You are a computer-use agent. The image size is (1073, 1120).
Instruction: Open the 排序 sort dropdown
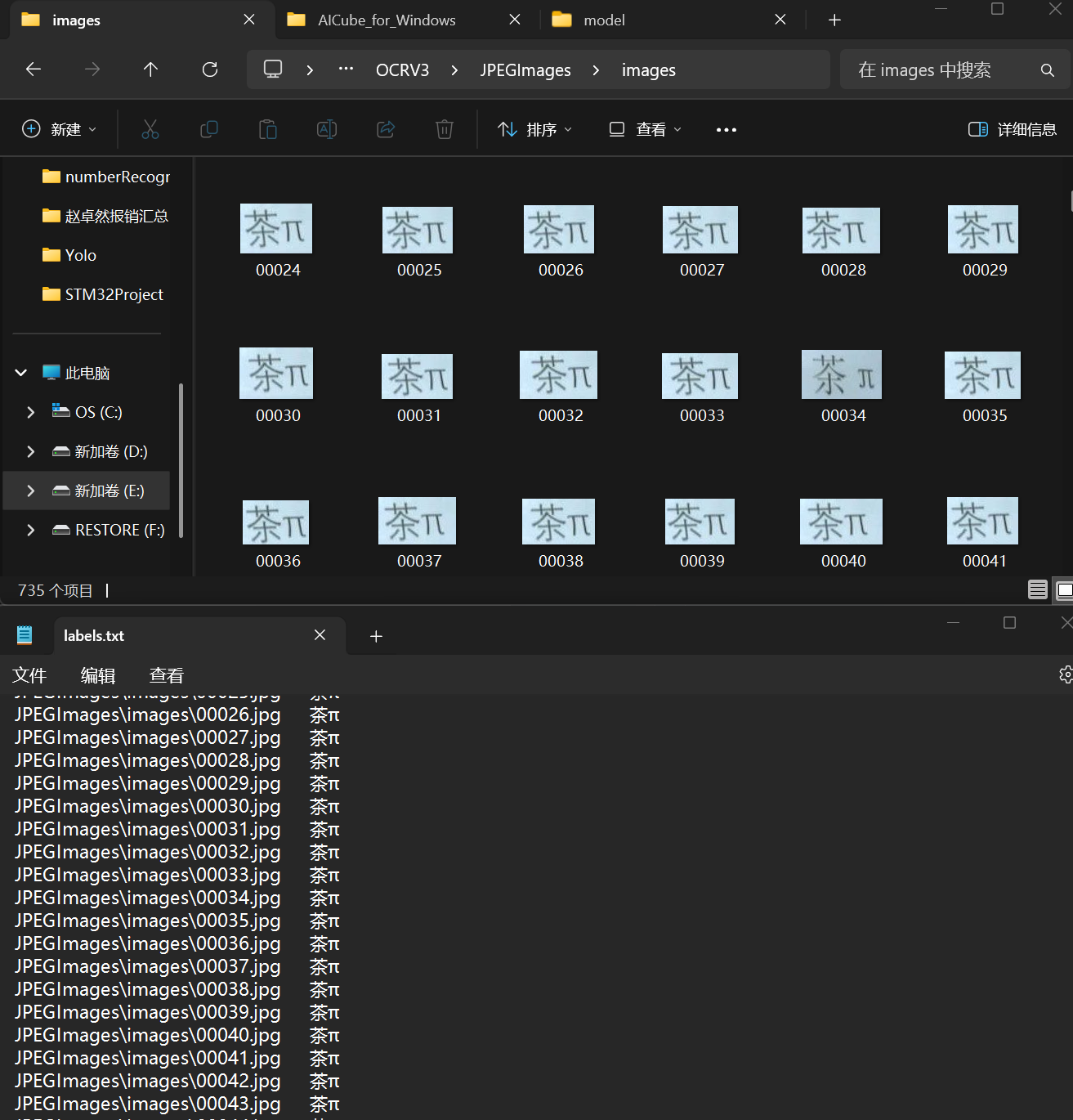(x=535, y=129)
